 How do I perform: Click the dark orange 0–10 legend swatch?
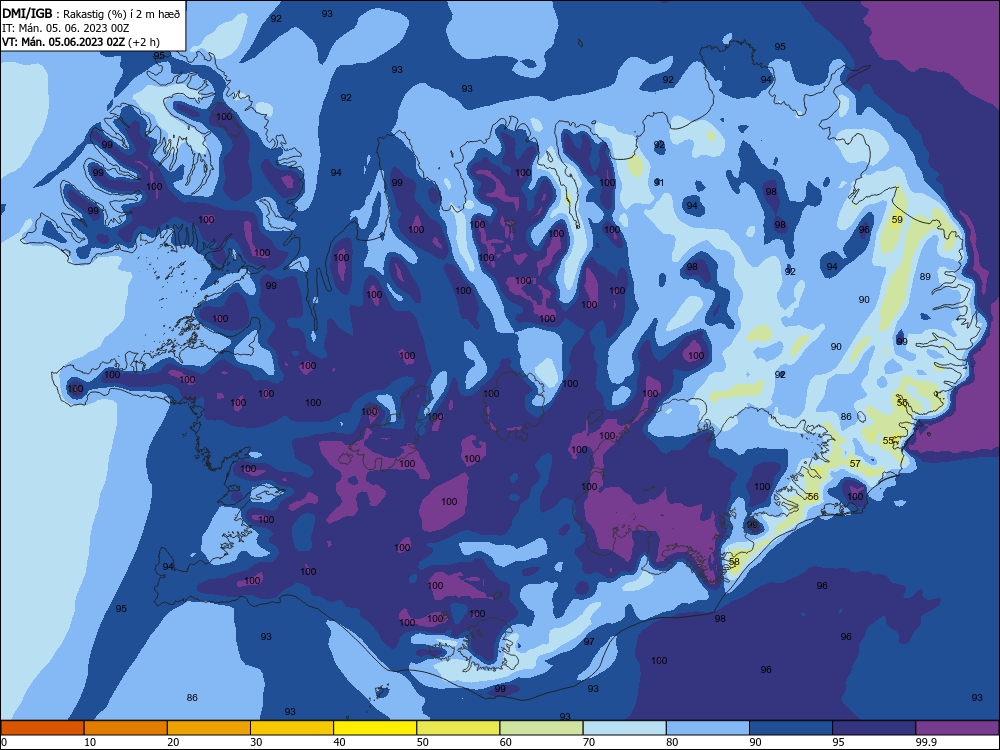pyautogui.click(x=42, y=728)
